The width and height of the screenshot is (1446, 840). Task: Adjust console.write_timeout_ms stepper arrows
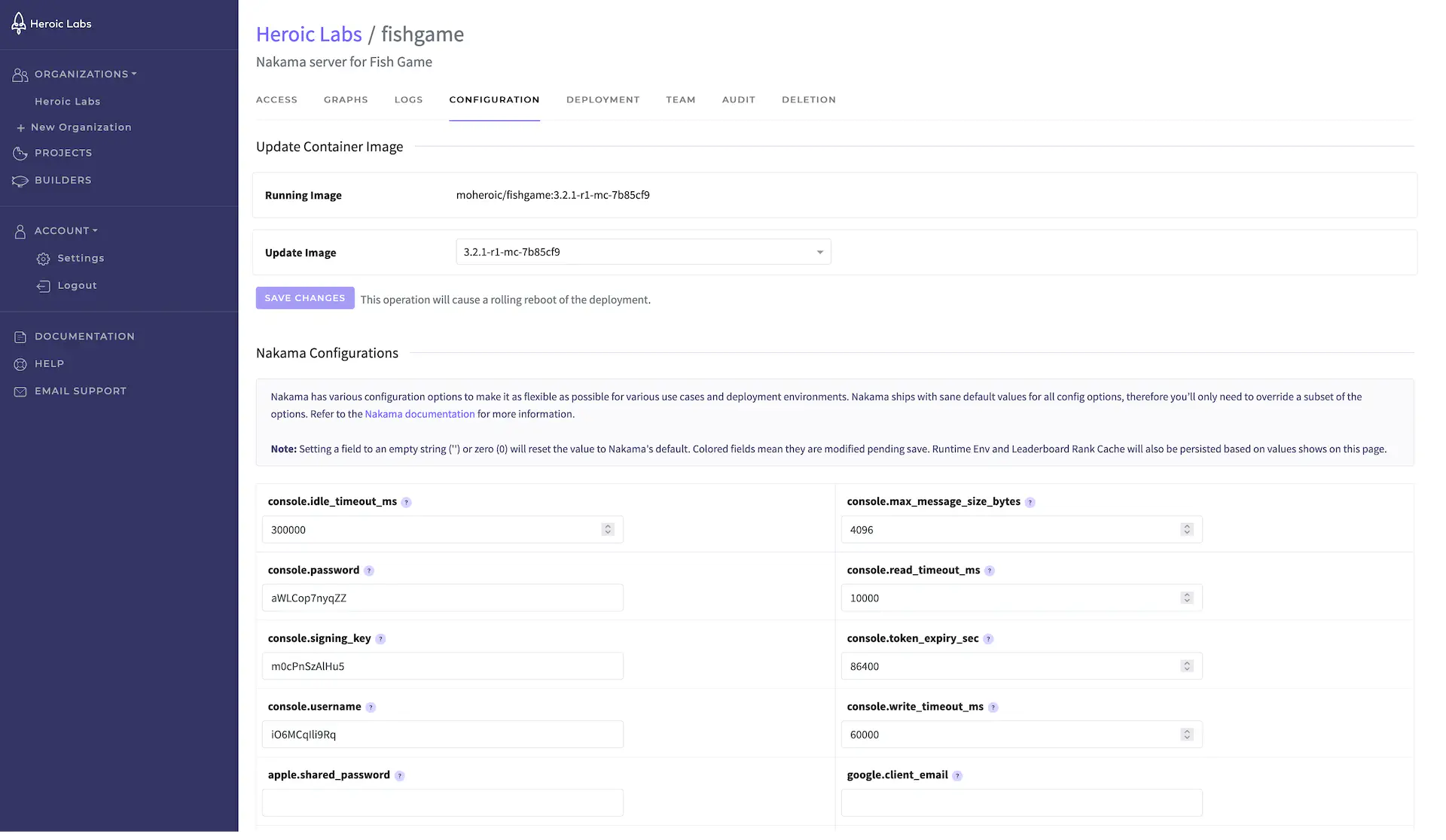click(x=1187, y=735)
